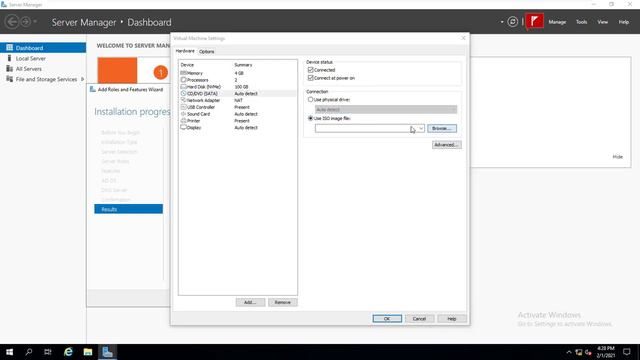Open the notifications flag icon
The image size is (640, 360).
click(x=534, y=21)
